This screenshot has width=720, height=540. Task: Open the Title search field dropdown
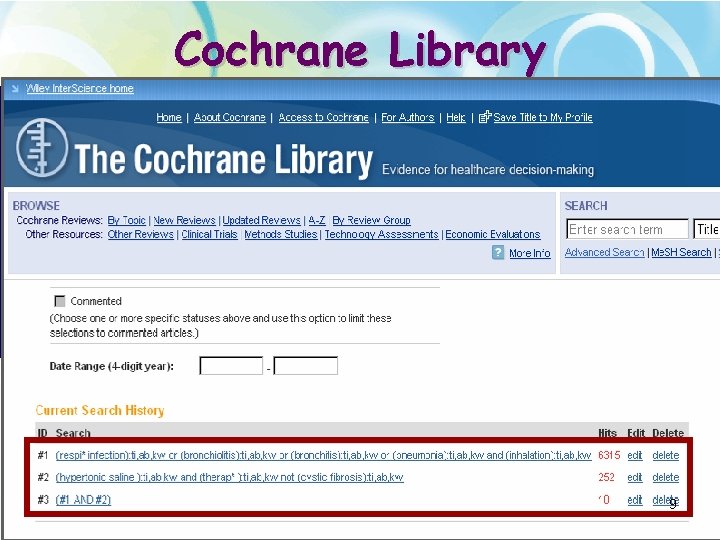[706, 229]
